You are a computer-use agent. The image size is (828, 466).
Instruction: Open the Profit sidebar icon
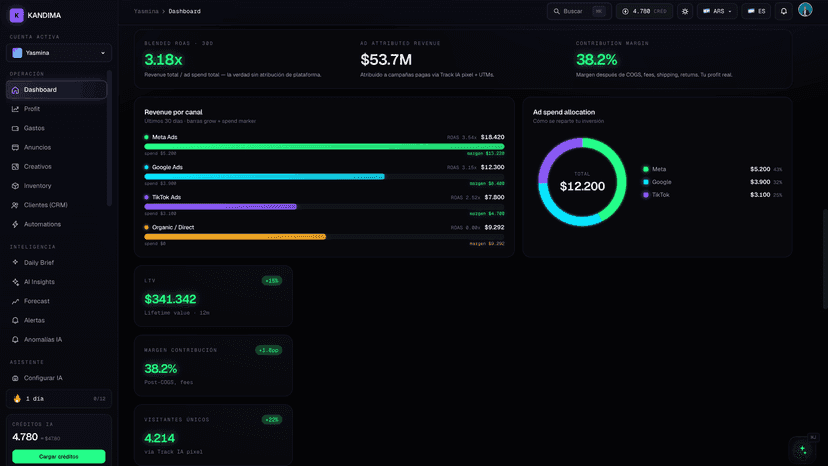click(x=15, y=109)
